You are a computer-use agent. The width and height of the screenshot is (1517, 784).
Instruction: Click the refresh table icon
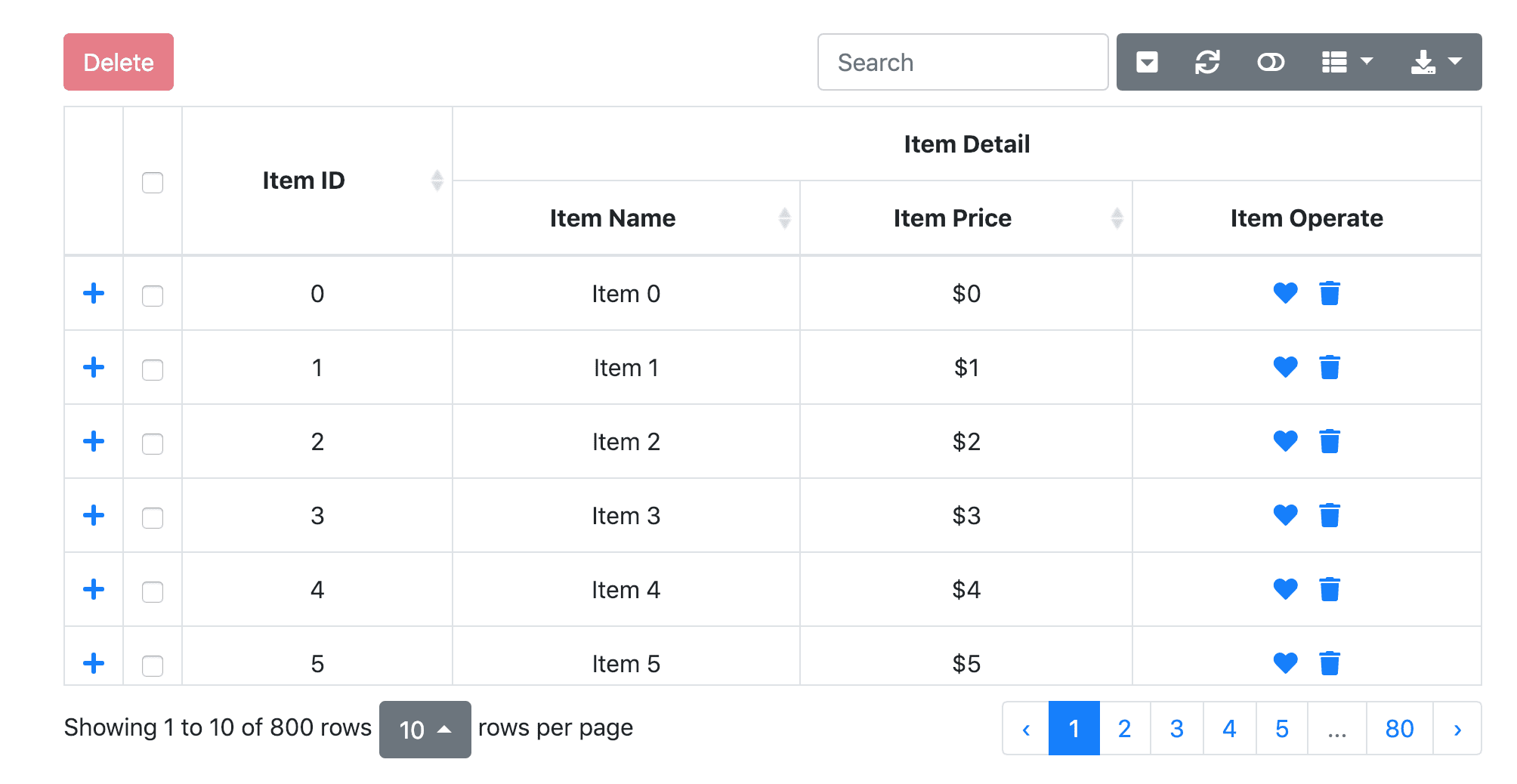1207,62
